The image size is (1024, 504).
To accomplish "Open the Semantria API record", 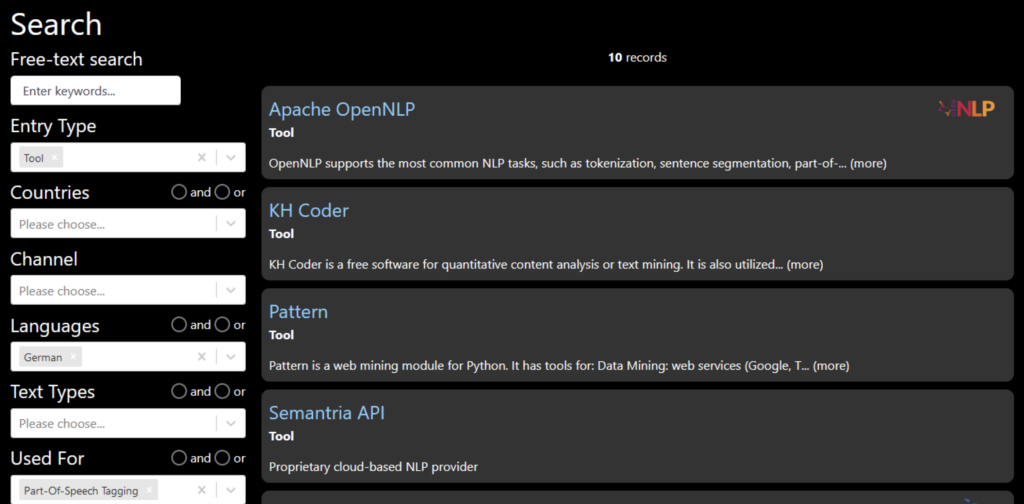I will tap(327, 413).
